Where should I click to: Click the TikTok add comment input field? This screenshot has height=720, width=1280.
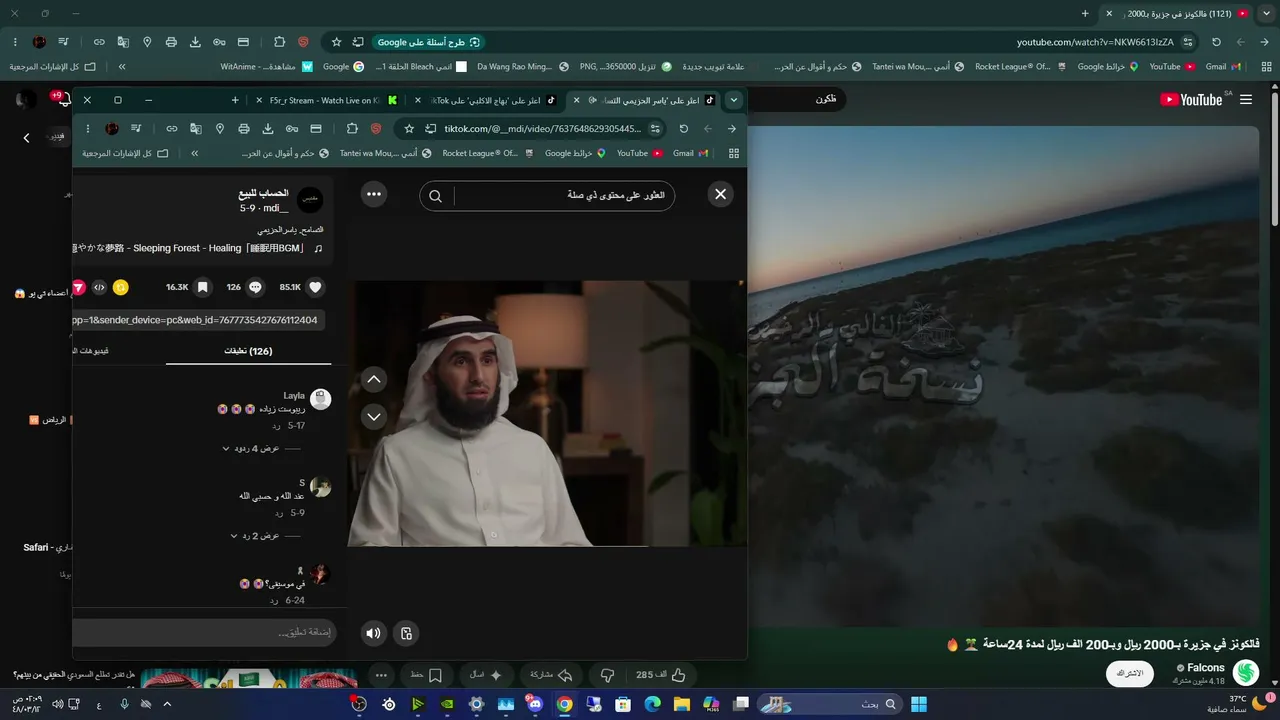(205, 633)
